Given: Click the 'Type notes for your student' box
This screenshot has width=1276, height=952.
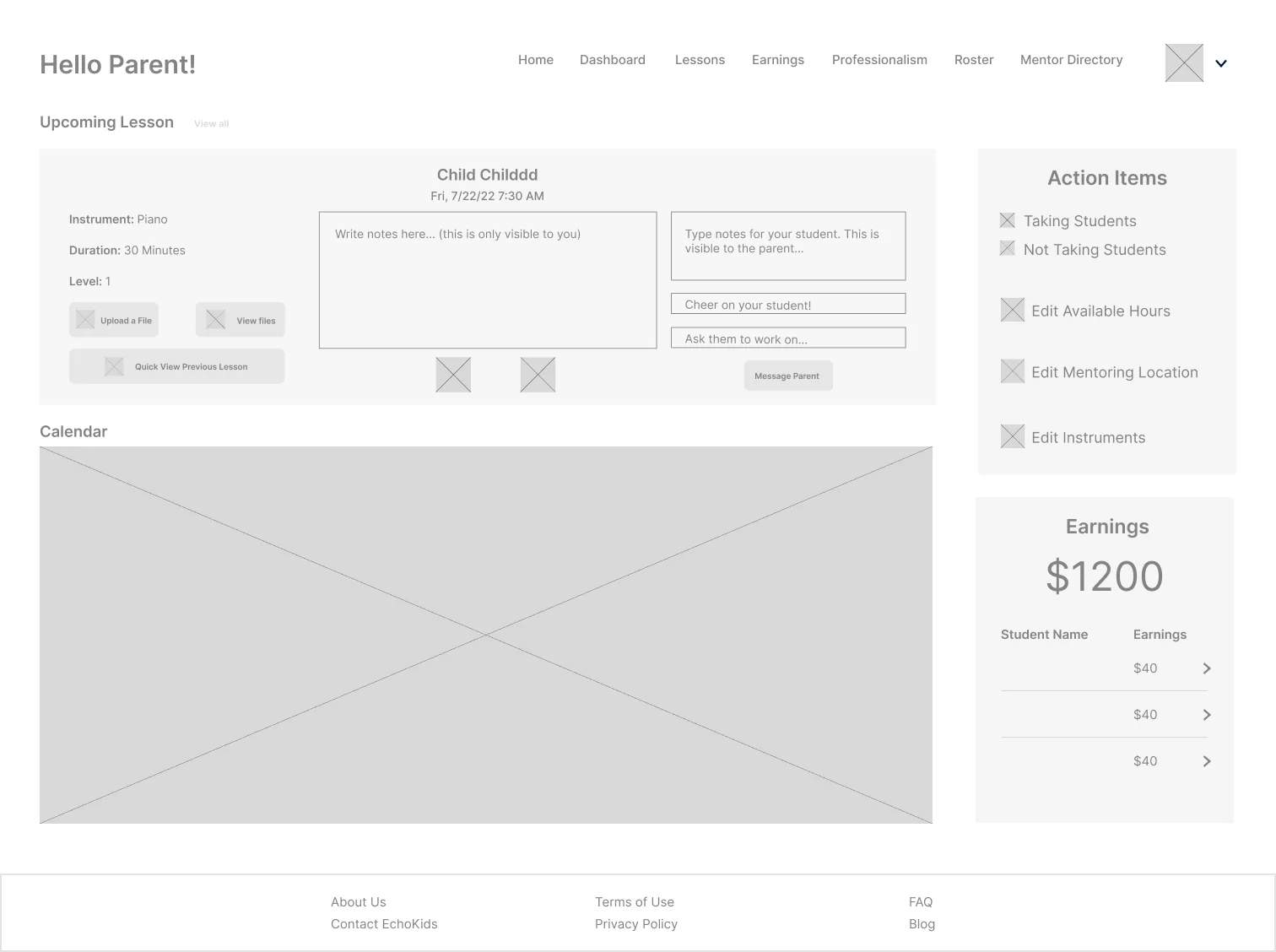Looking at the screenshot, I should pyautogui.click(x=788, y=246).
